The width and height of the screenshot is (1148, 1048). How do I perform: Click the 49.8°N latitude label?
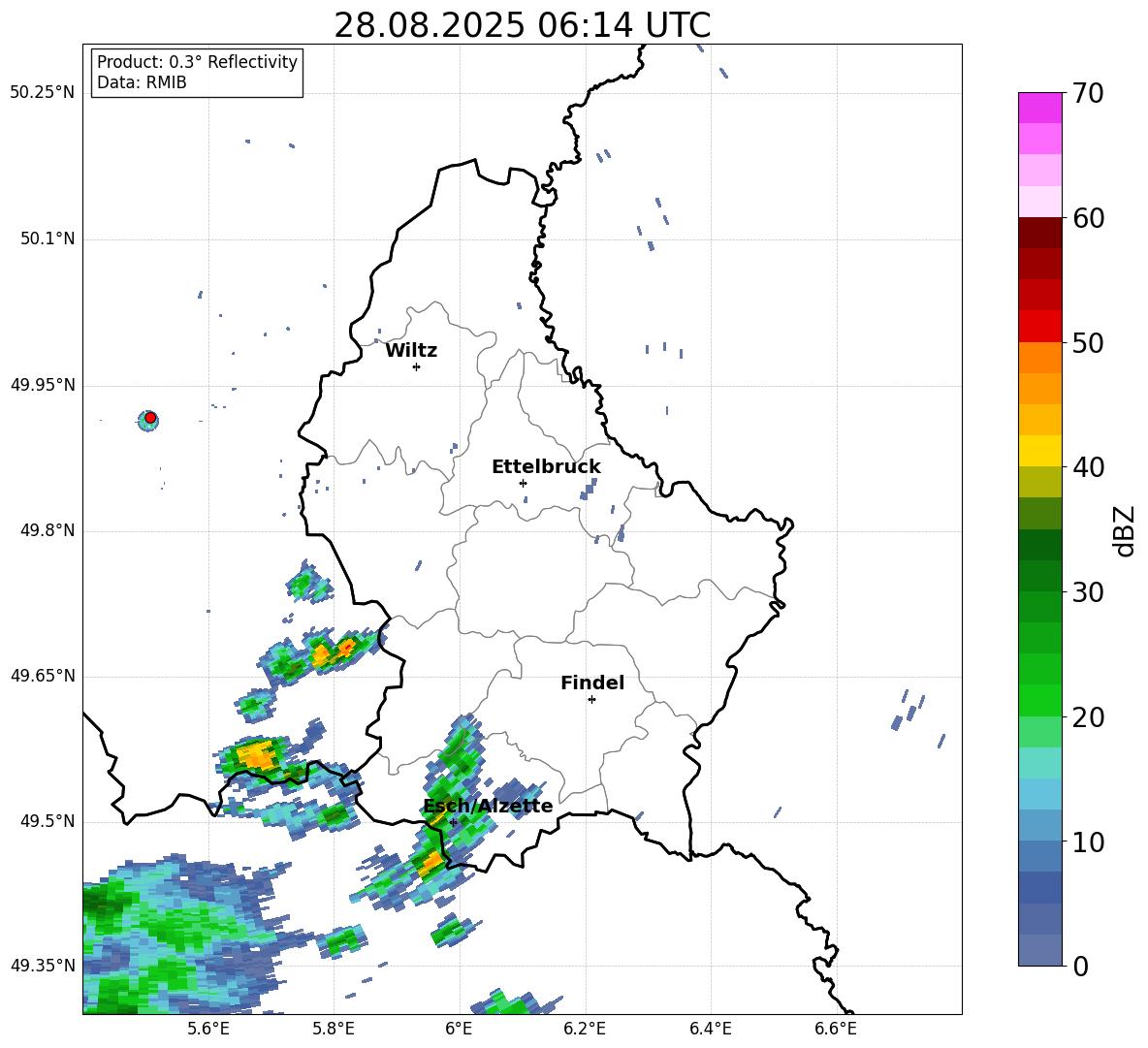[48, 530]
